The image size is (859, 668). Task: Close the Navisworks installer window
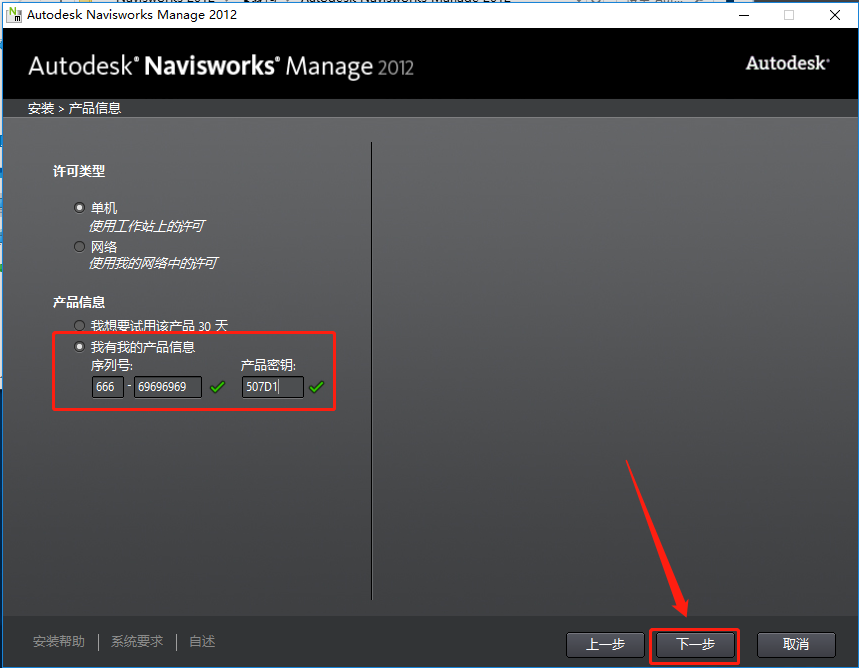[834, 15]
